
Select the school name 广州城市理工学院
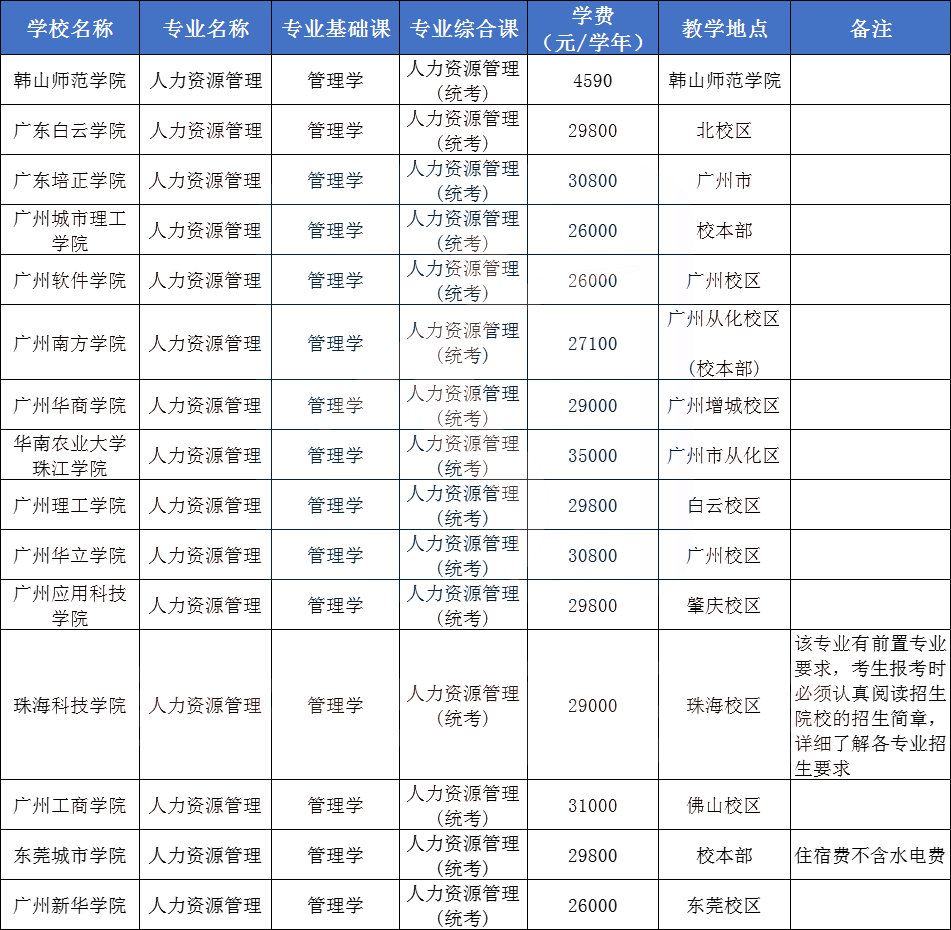pyautogui.click(x=70, y=231)
